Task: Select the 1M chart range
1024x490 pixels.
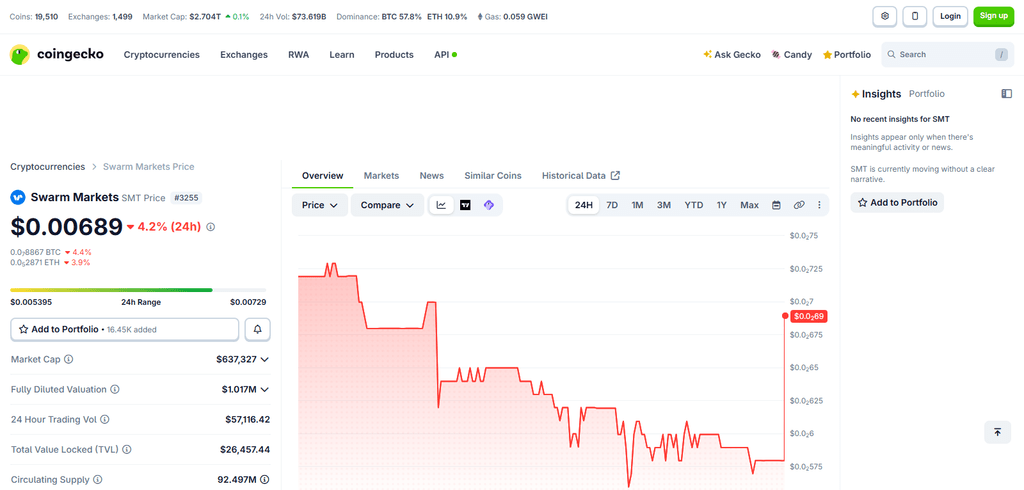Action: click(x=637, y=205)
